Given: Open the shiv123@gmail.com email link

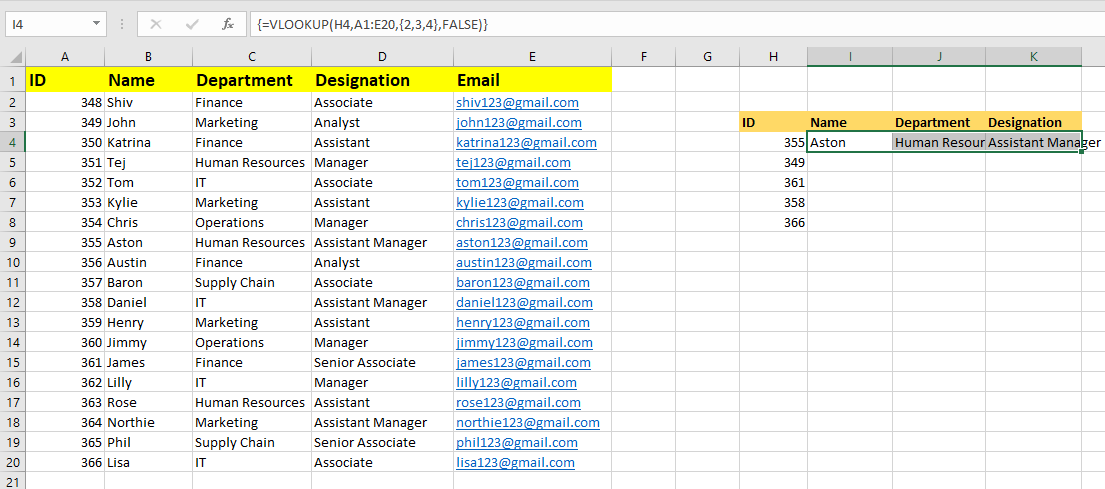Looking at the screenshot, I should pos(517,102).
